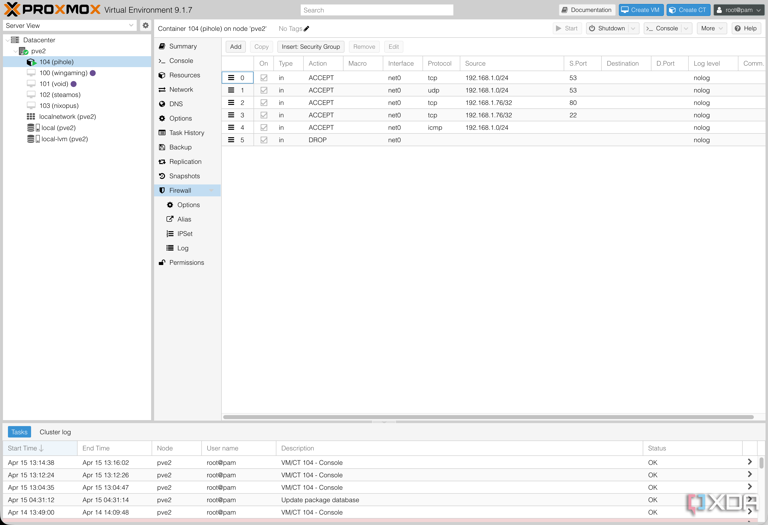Screen dimensions: 768x525
Task: Open the Snapshots panel
Action: tap(184, 176)
